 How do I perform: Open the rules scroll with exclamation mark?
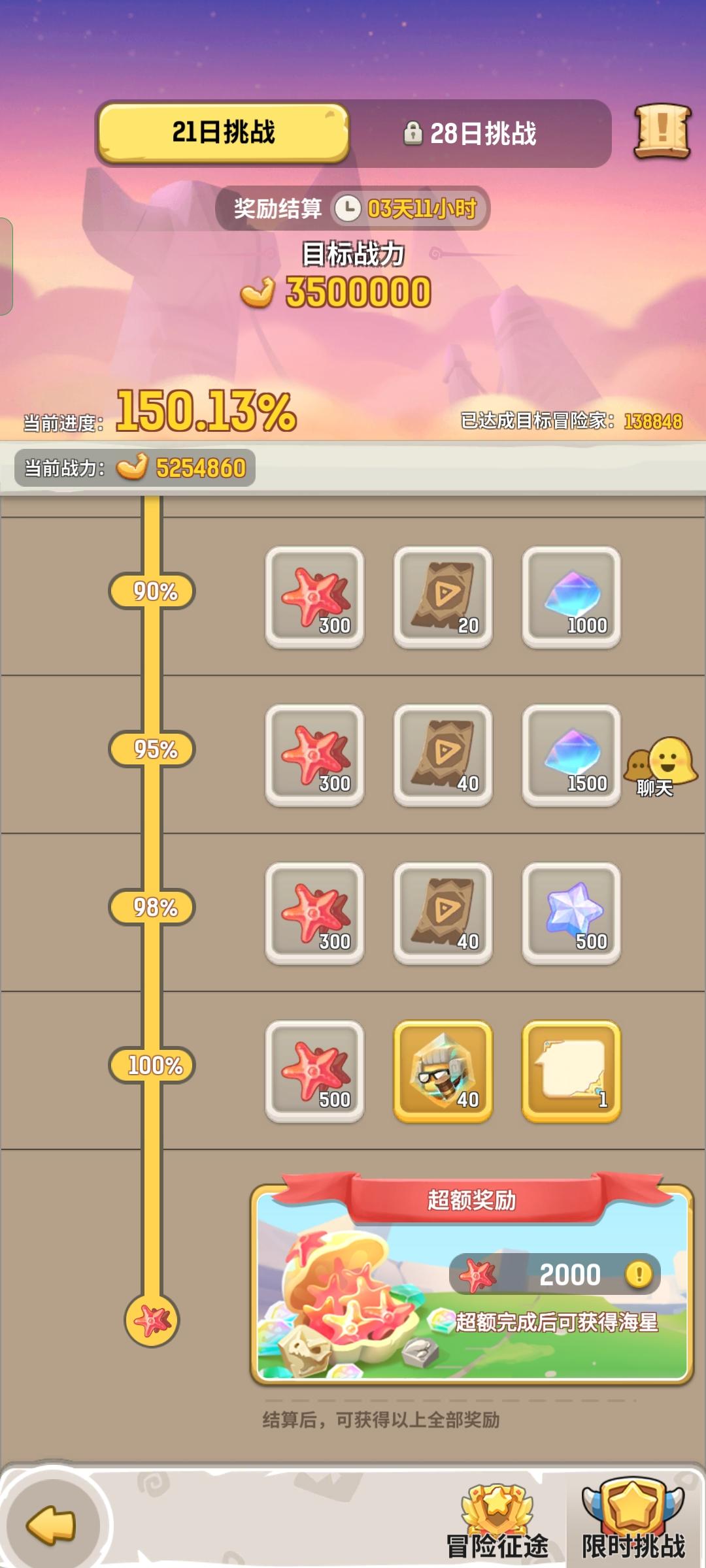tap(662, 132)
